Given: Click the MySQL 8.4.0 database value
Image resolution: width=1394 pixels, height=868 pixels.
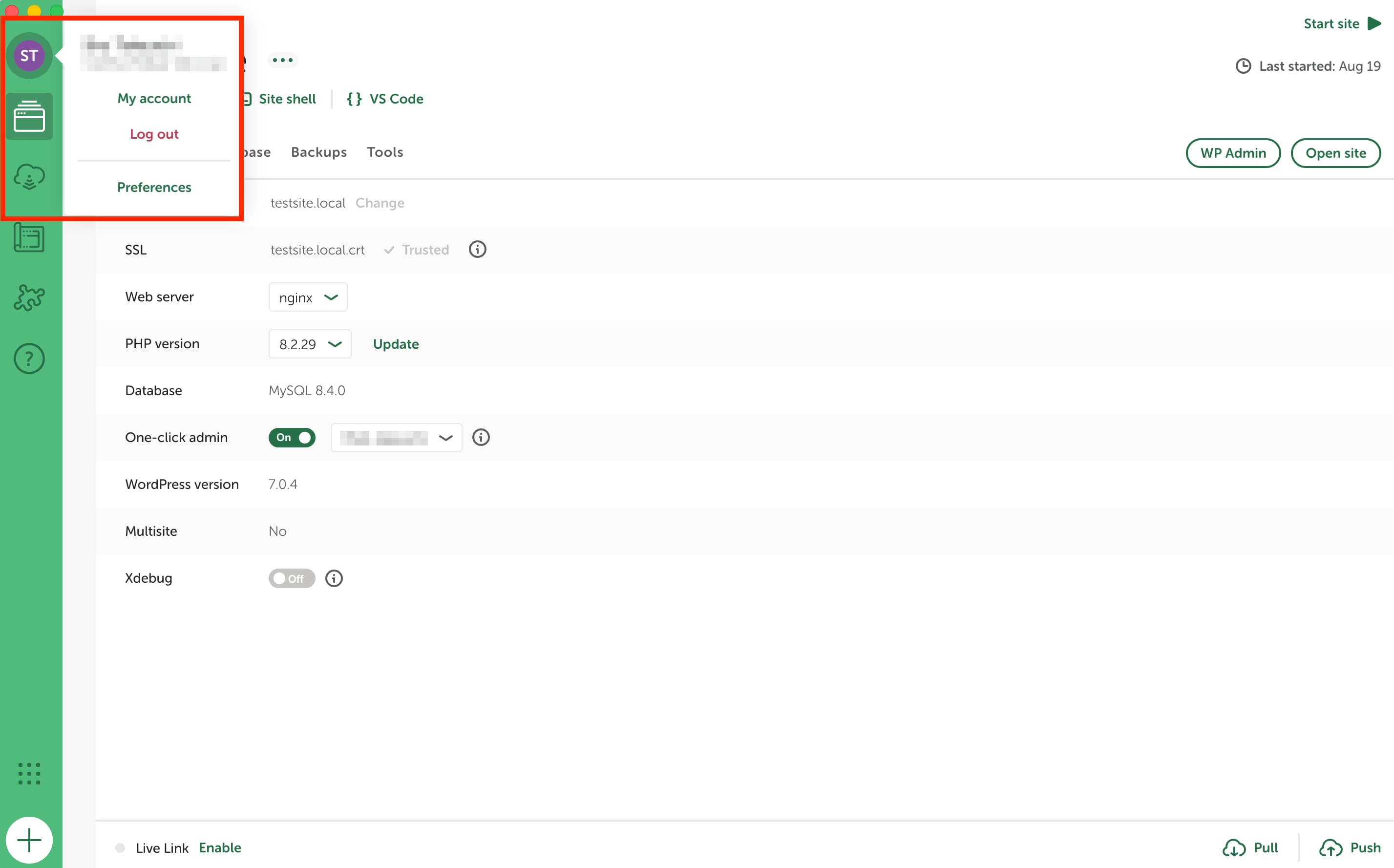Looking at the screenshot, I should 307,391.
